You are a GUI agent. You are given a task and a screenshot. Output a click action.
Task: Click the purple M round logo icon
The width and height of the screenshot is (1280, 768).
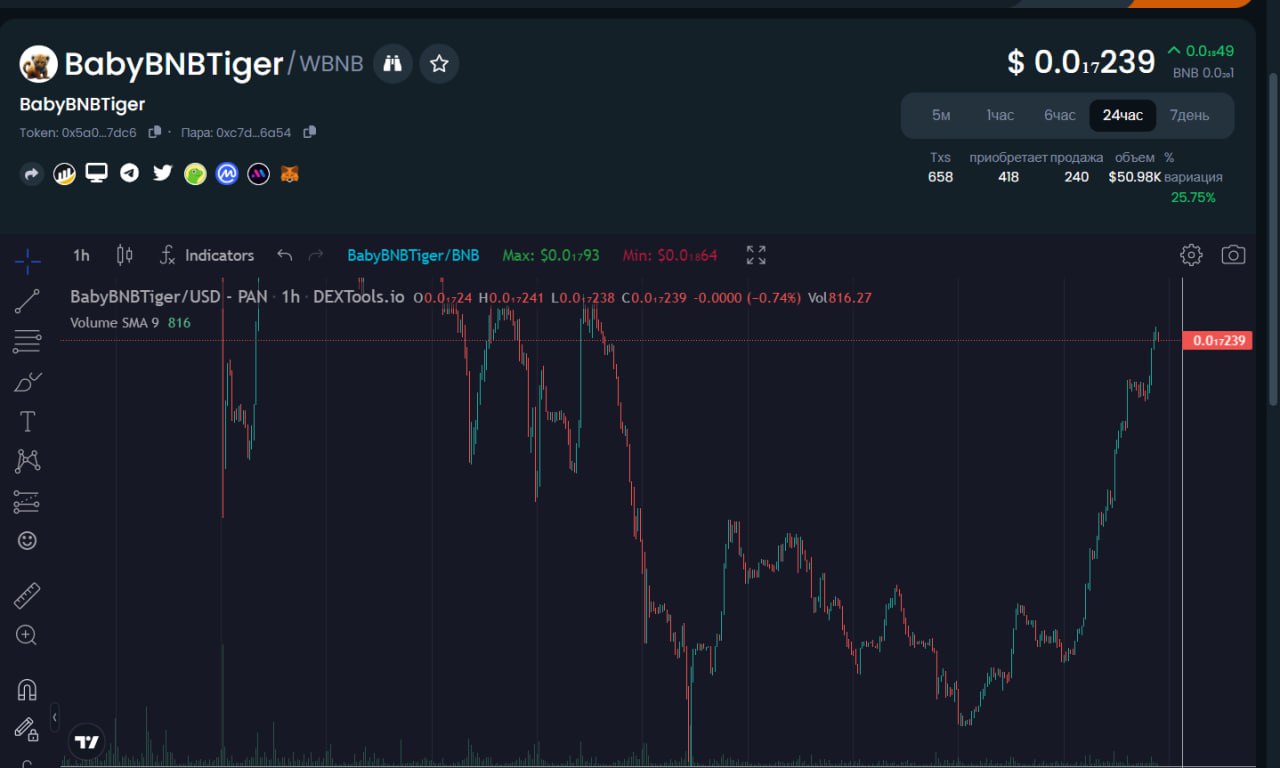pos(259,174)
